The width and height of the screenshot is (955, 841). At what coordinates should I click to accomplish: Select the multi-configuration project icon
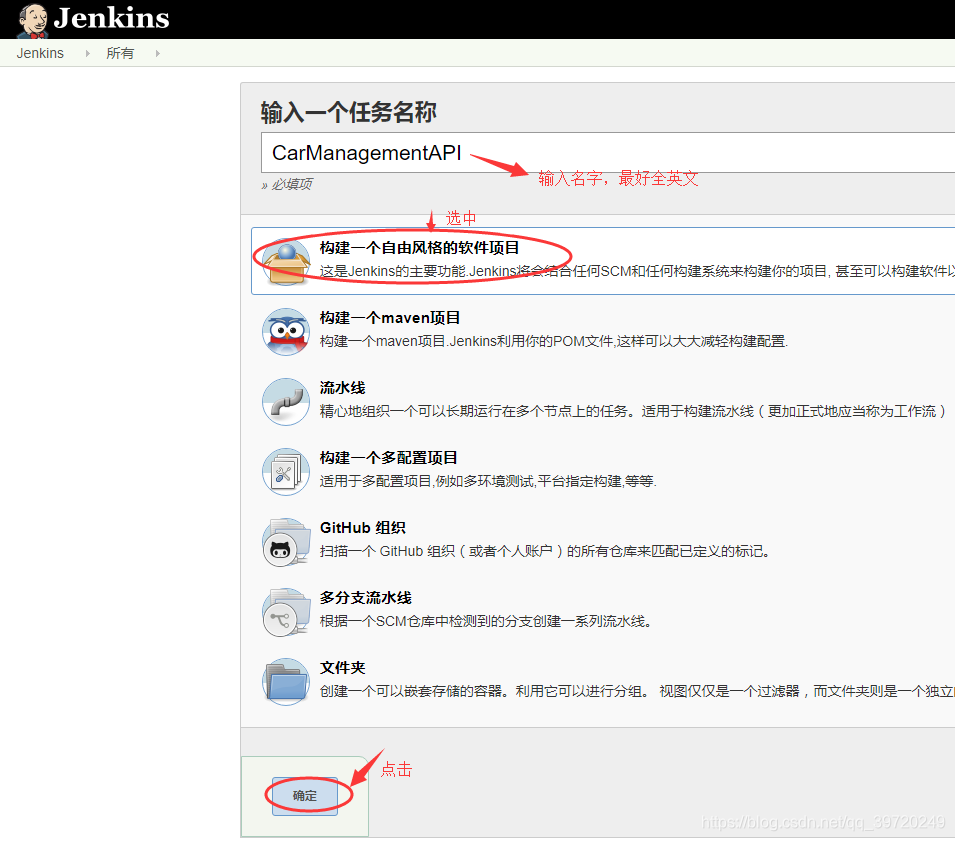[286, 471]
